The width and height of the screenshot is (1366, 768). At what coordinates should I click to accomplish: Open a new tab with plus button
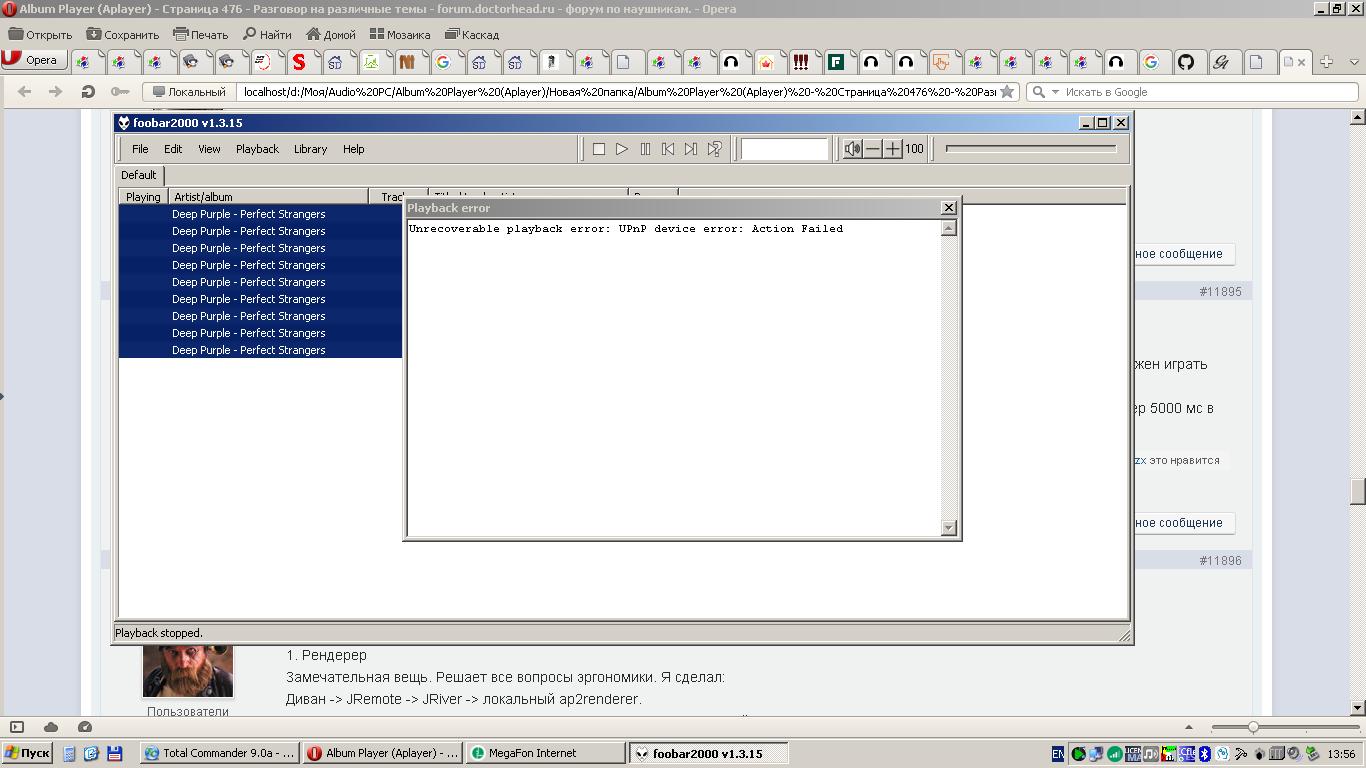(x=1326, y=61)
